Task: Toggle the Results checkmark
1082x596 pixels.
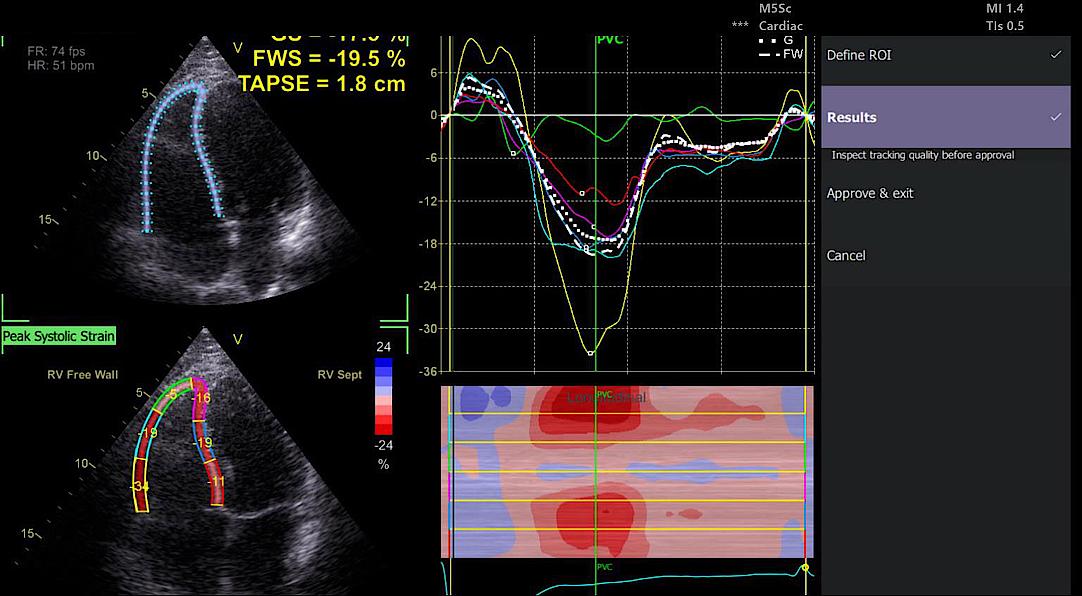Action: tap(1055, 117)
